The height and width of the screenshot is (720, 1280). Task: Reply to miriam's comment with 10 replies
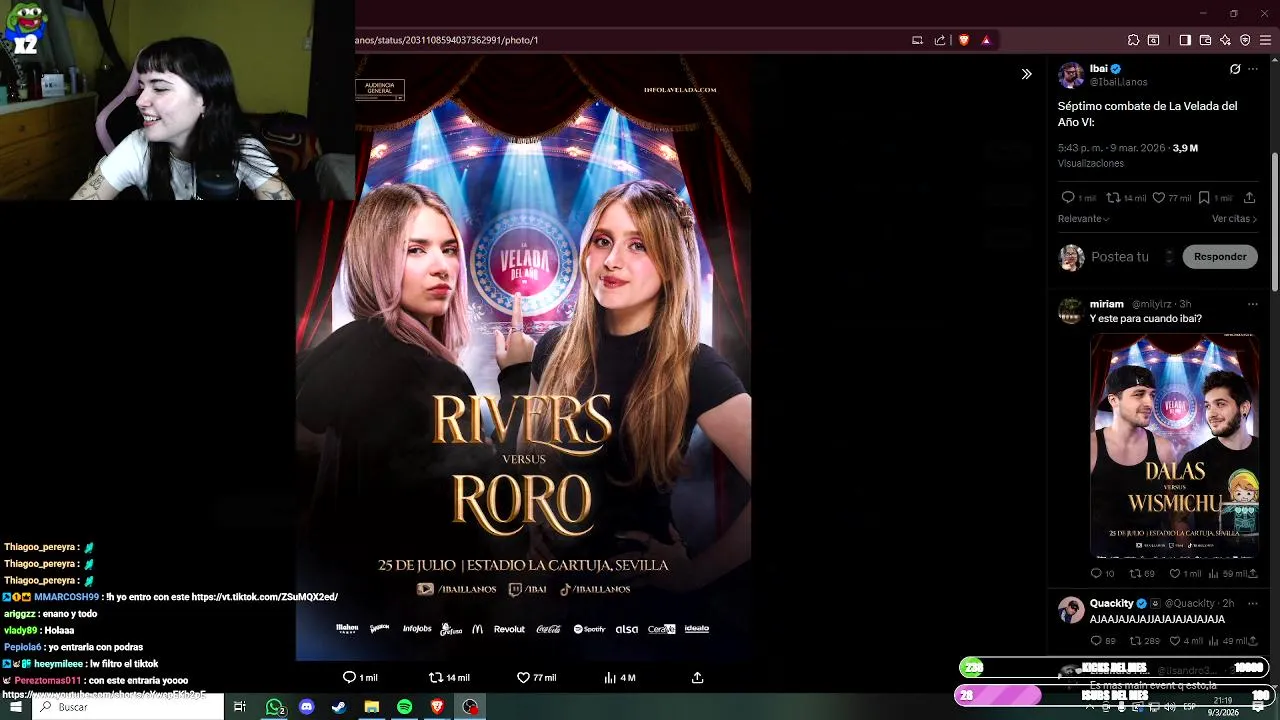[x=1096, y=574]
